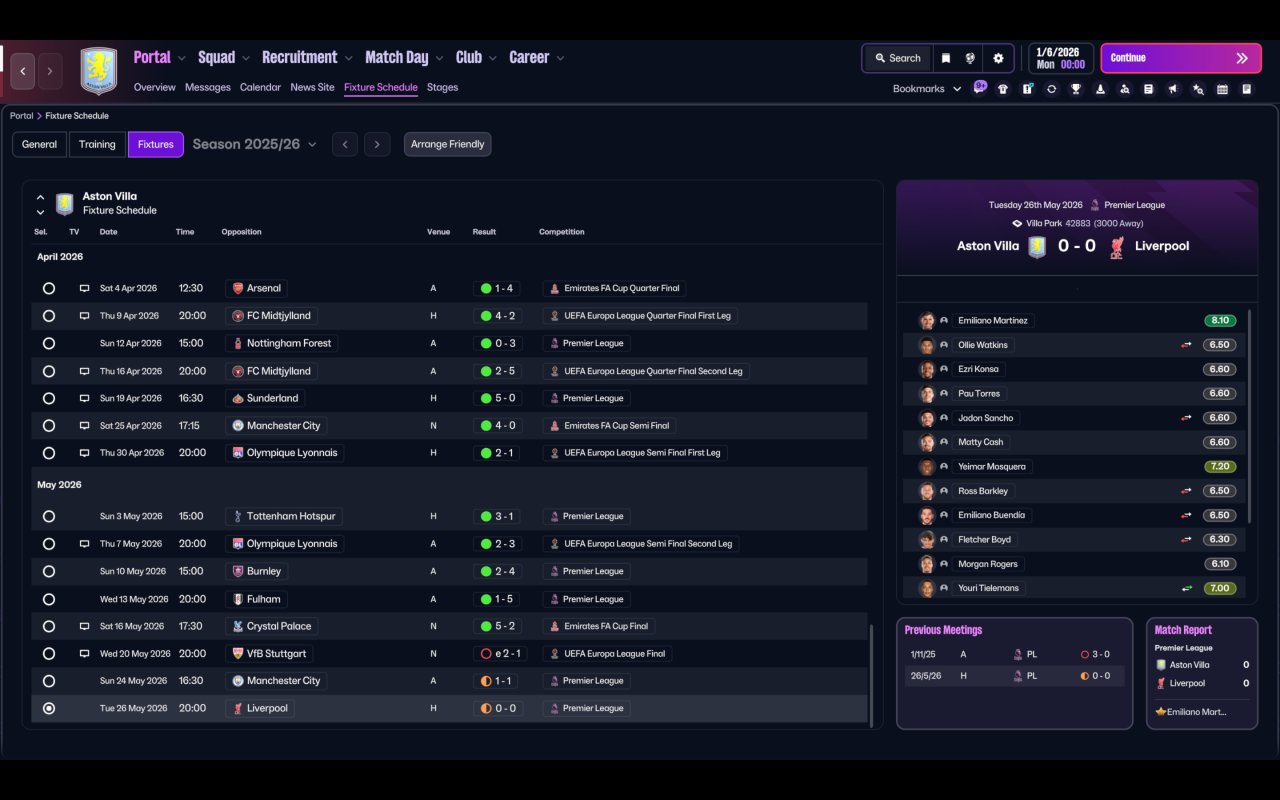The width and height of the screenshot is (1280, 800).
Task: Select the radio button for Sunderland fixture
Action: pyautogui.click(x=49, y=398)
